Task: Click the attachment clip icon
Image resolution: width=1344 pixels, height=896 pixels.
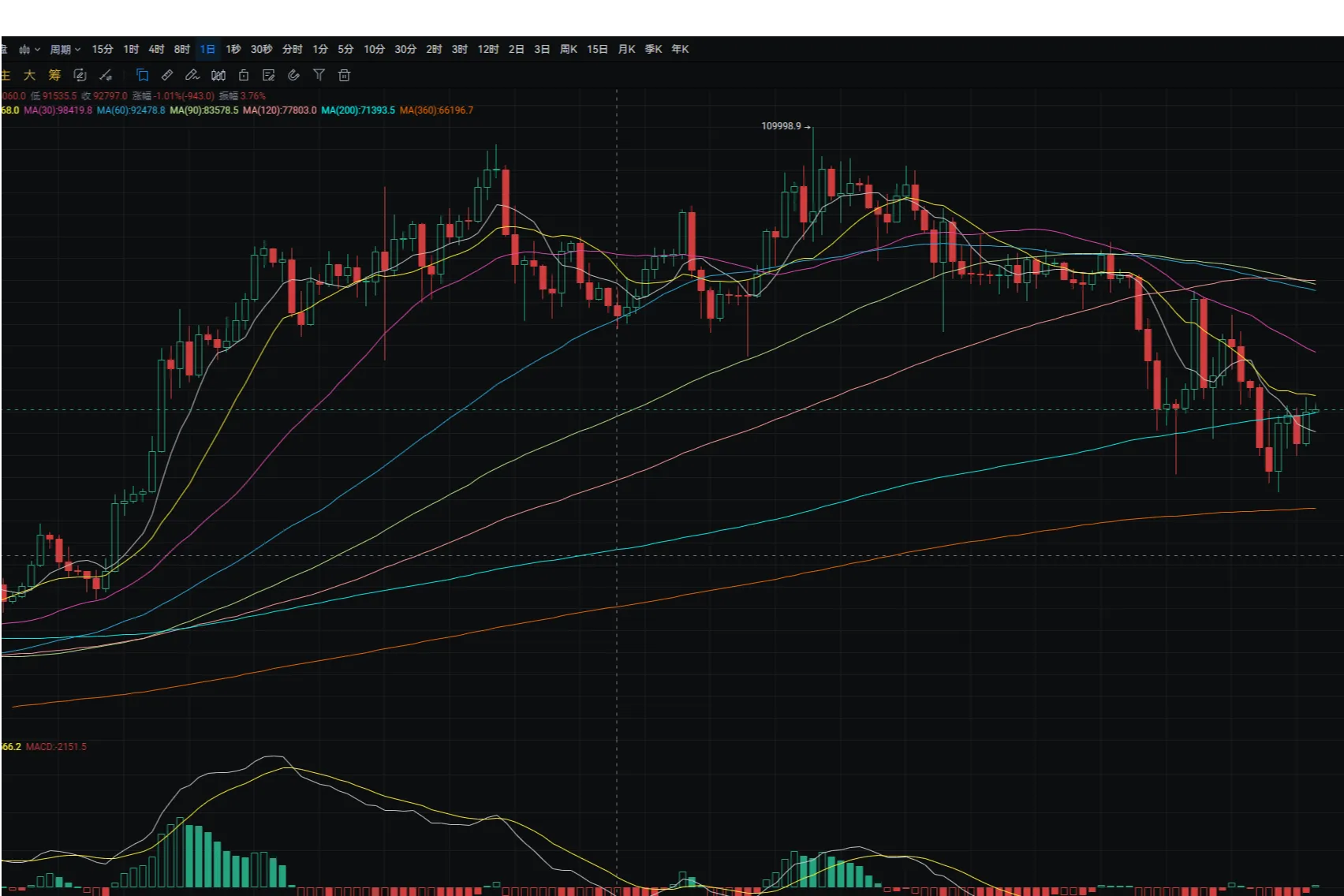Action: 293,76
